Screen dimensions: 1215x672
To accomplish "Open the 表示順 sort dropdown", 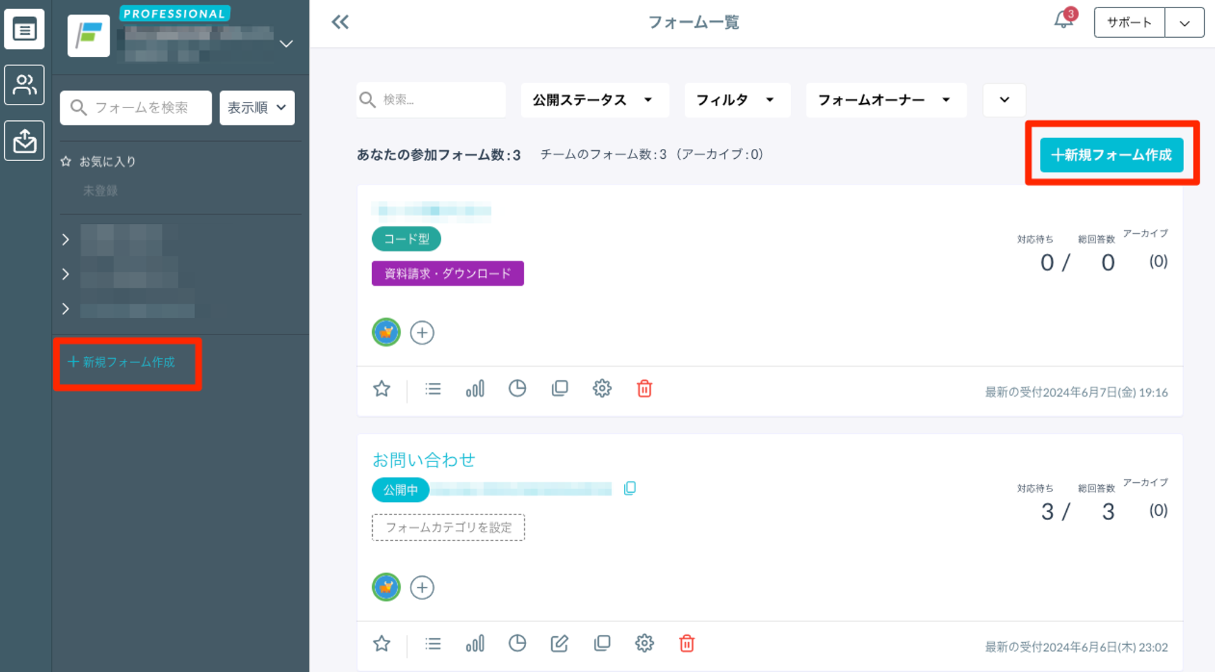I will coord(257,108).
